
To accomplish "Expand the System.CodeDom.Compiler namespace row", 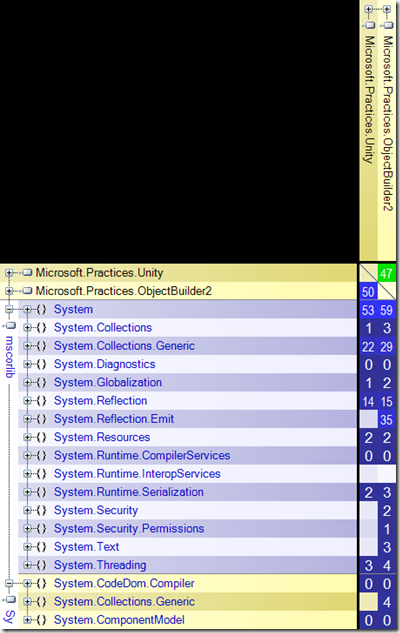I will click(27, 583).
